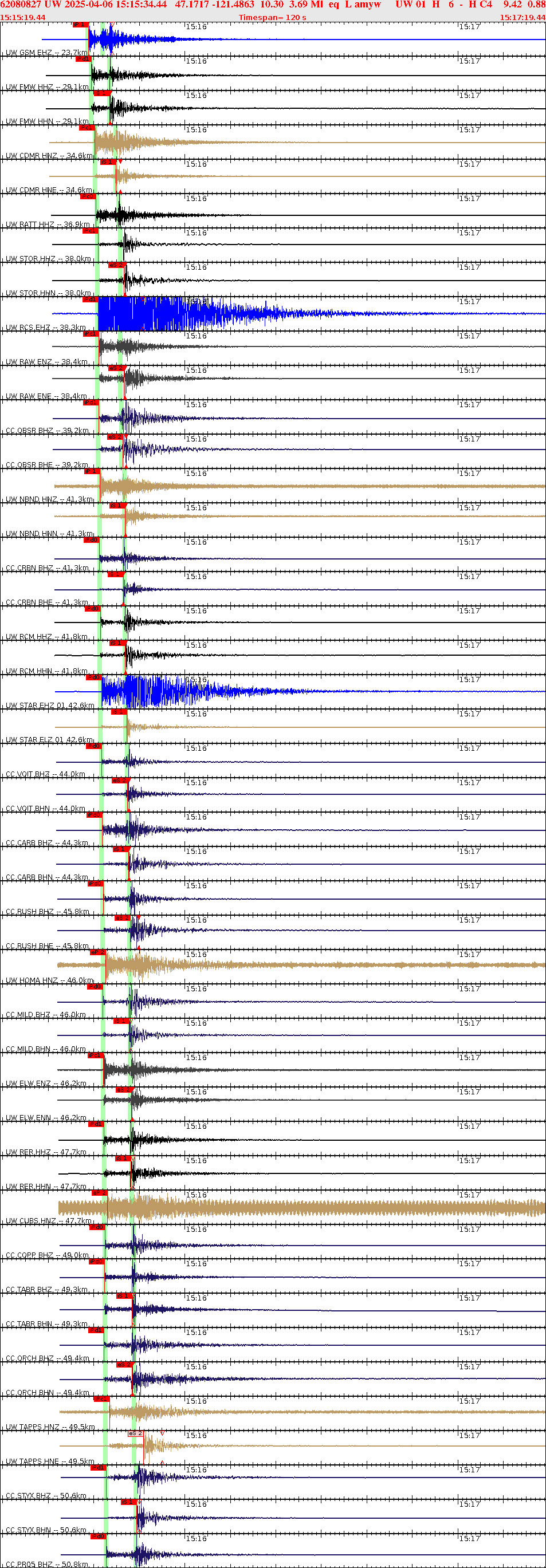This screenshot has width=546, height=1568.
Task: Select UW NBND HNZ 41.3km station label
Action: tap(50, 499)
